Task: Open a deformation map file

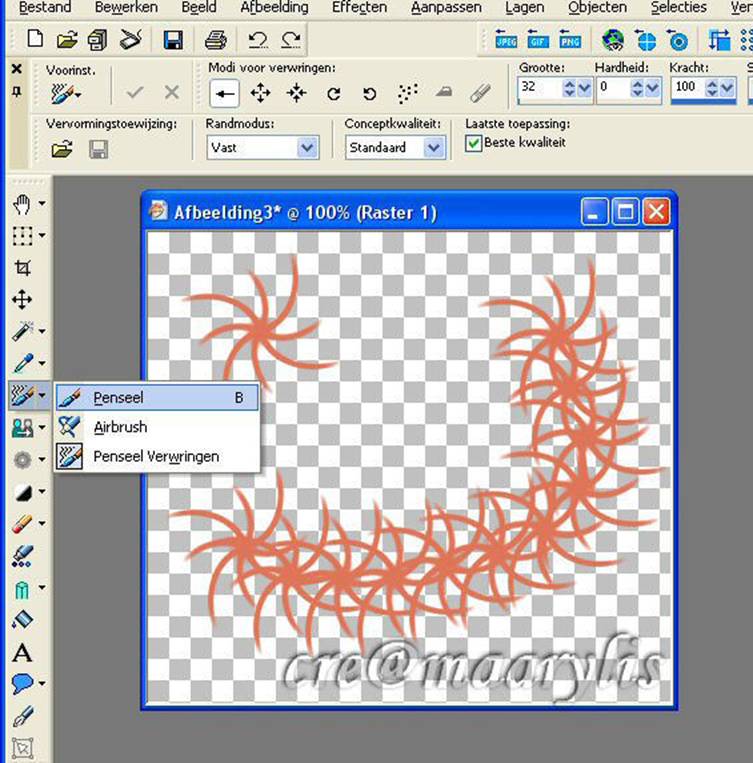Action: click(62, 149)
